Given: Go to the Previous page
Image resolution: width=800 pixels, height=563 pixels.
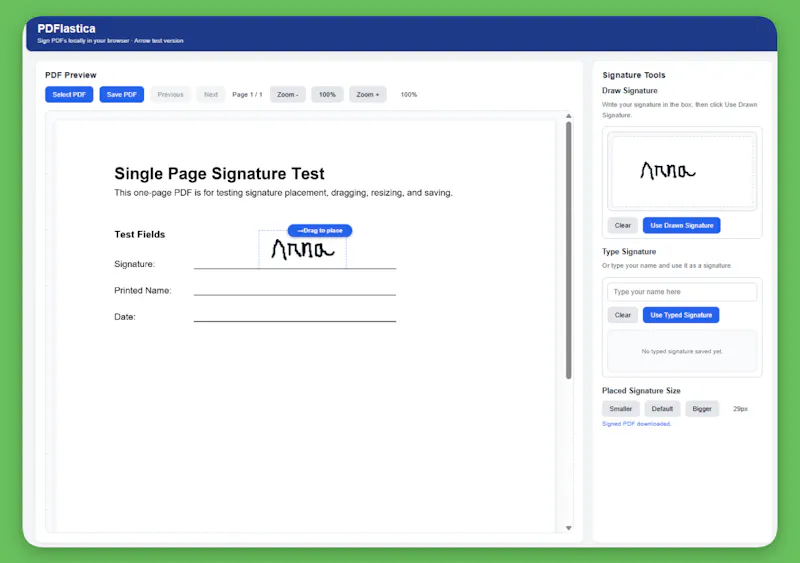Looking at the screenshot, I should pyautogui.click(x=170, y=94).
